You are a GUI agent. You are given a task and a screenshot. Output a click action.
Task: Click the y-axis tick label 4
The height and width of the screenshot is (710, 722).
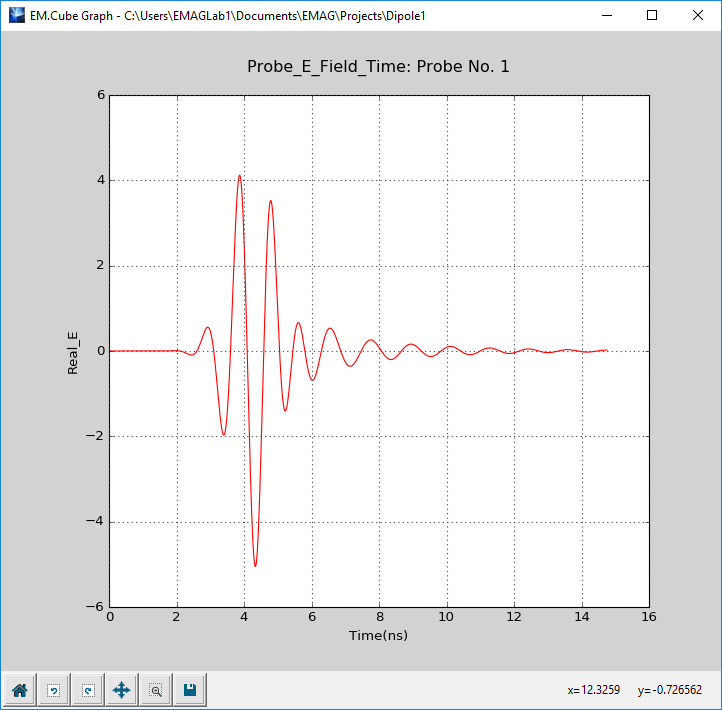[101, 180]
